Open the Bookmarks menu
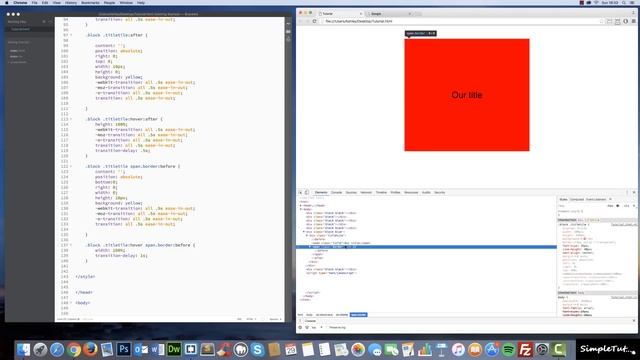 tap(90, 2)
